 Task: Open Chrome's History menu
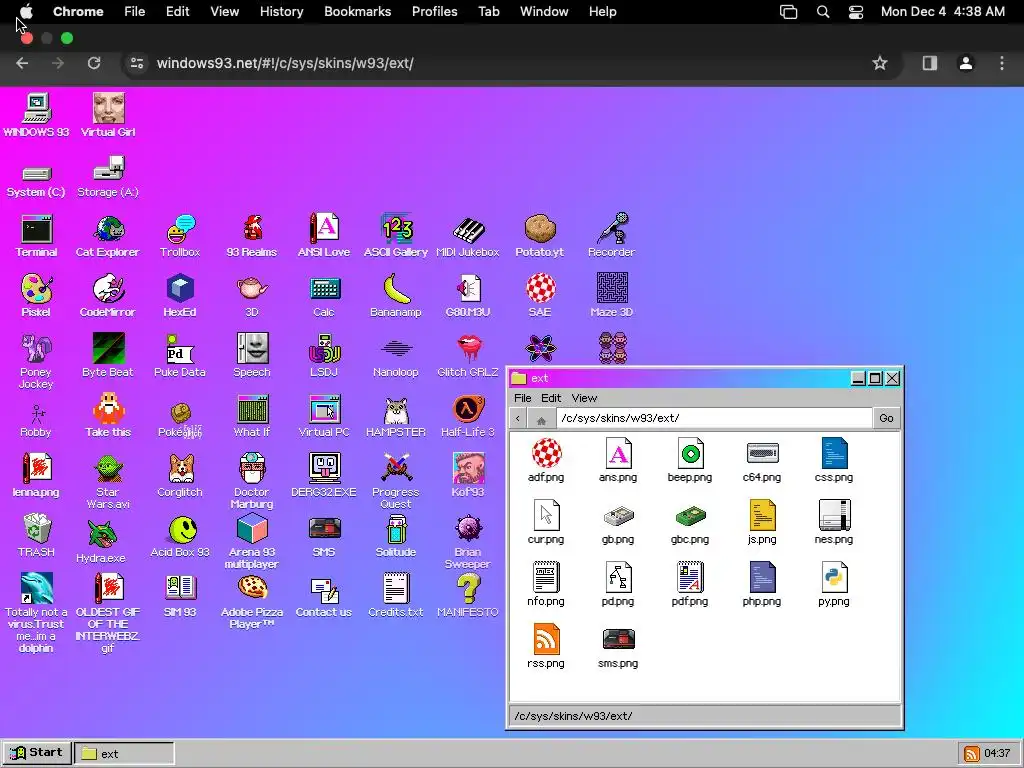(x=281, y=12)
